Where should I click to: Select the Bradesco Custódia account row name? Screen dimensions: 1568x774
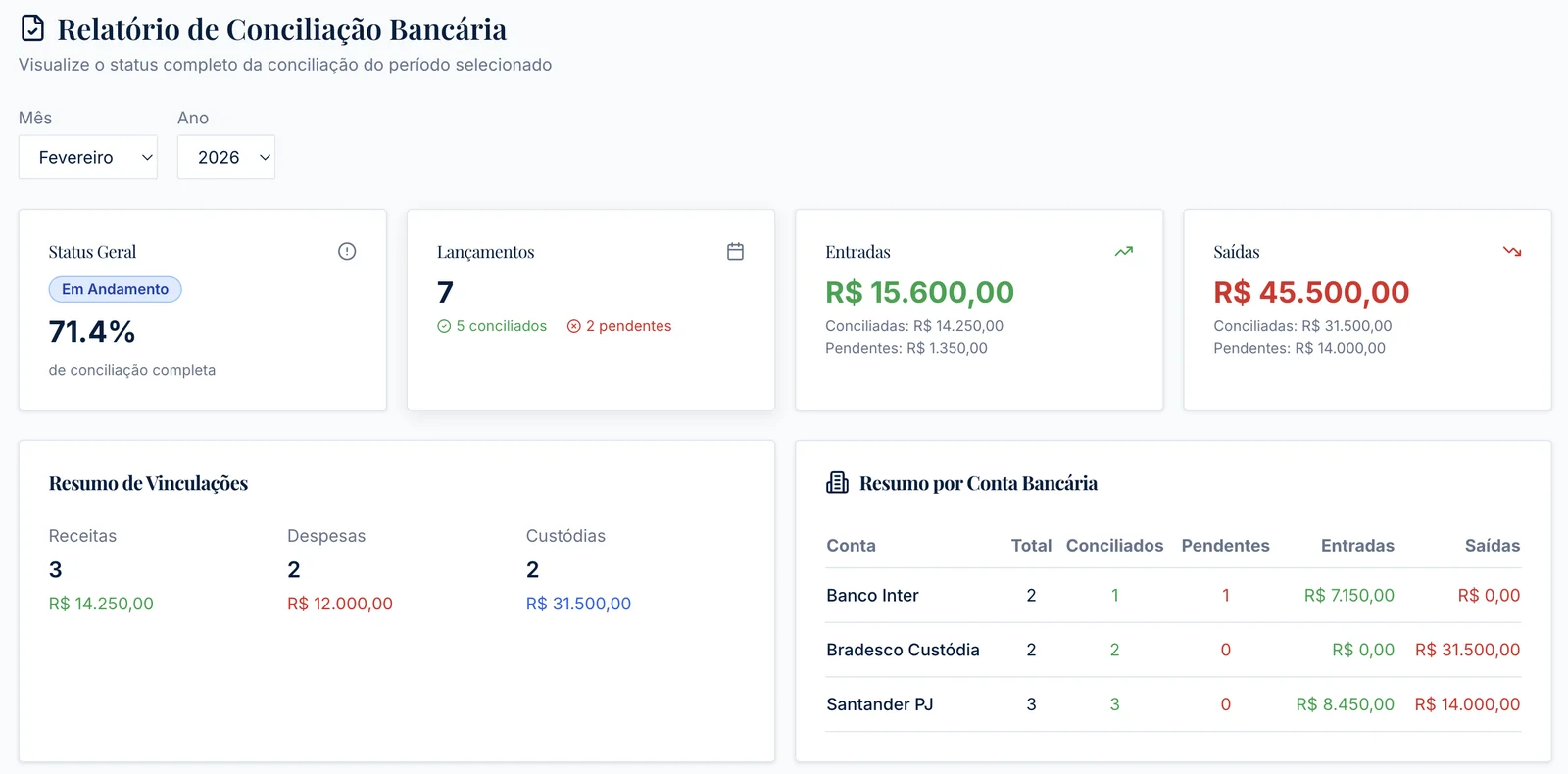click(x=903, y=650)
